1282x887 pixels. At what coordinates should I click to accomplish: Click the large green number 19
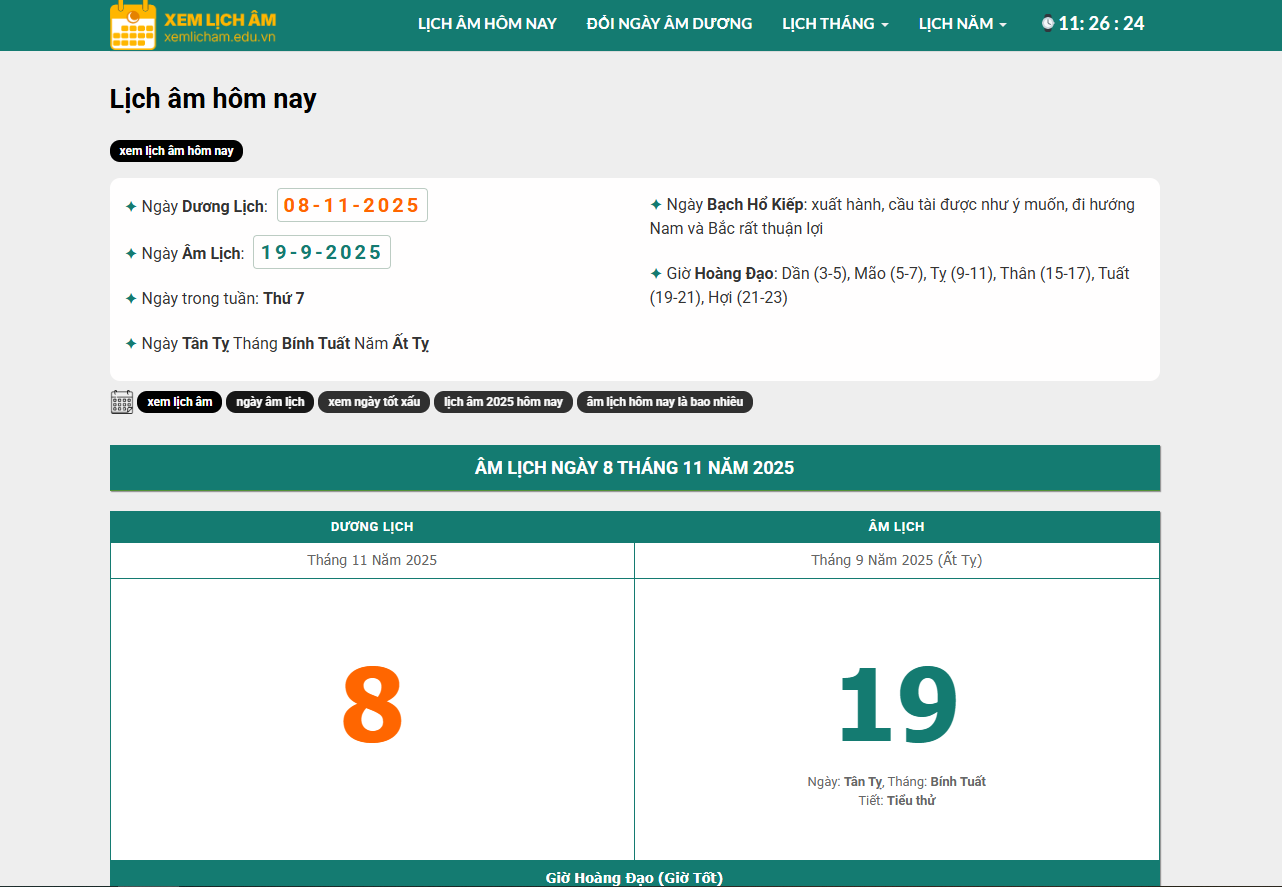tap(896, 703)
